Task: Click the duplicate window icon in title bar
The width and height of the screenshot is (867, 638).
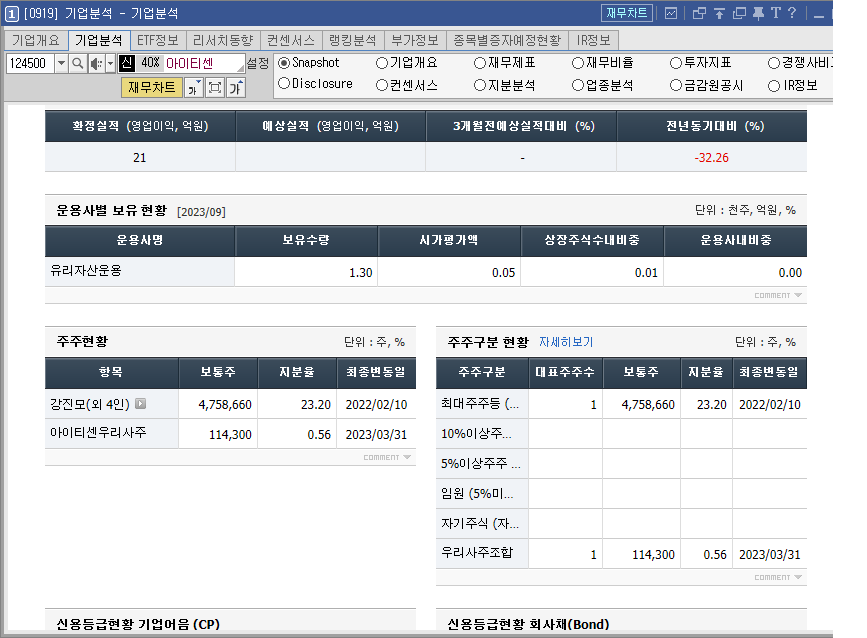Action: [x=739, y=13]
